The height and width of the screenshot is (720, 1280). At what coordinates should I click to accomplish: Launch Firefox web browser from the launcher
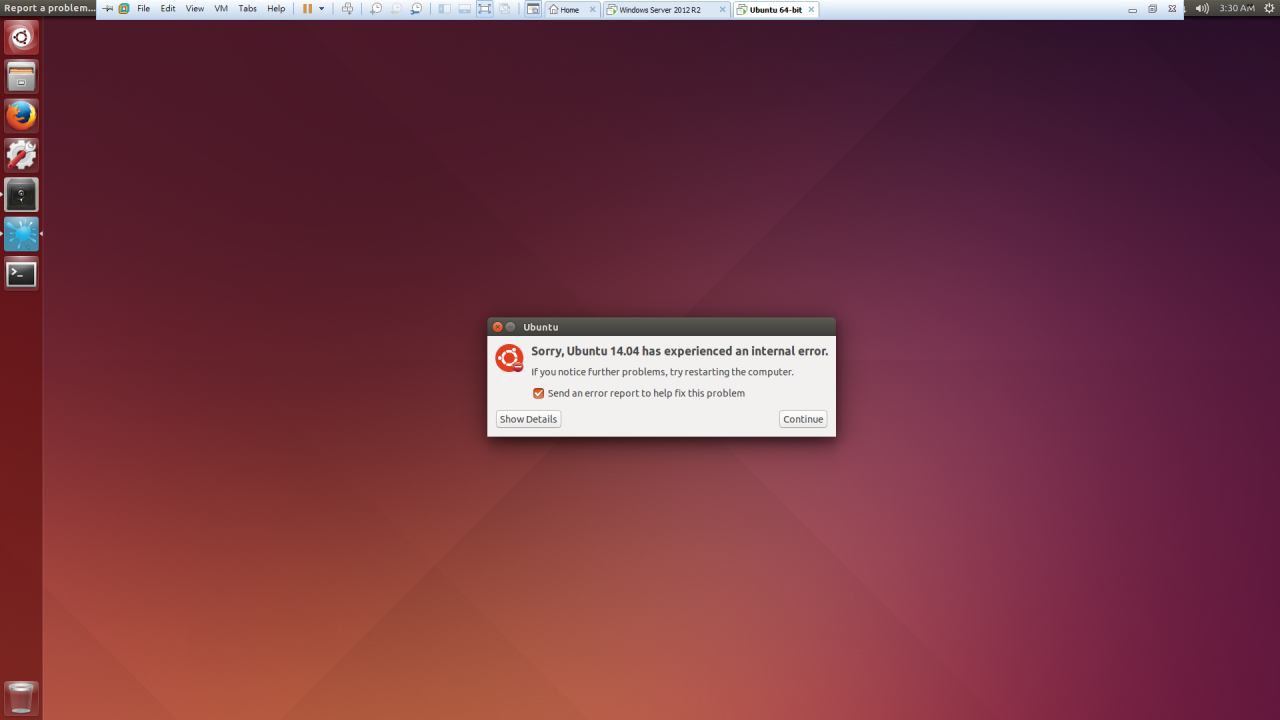click(x=21, y=115)
